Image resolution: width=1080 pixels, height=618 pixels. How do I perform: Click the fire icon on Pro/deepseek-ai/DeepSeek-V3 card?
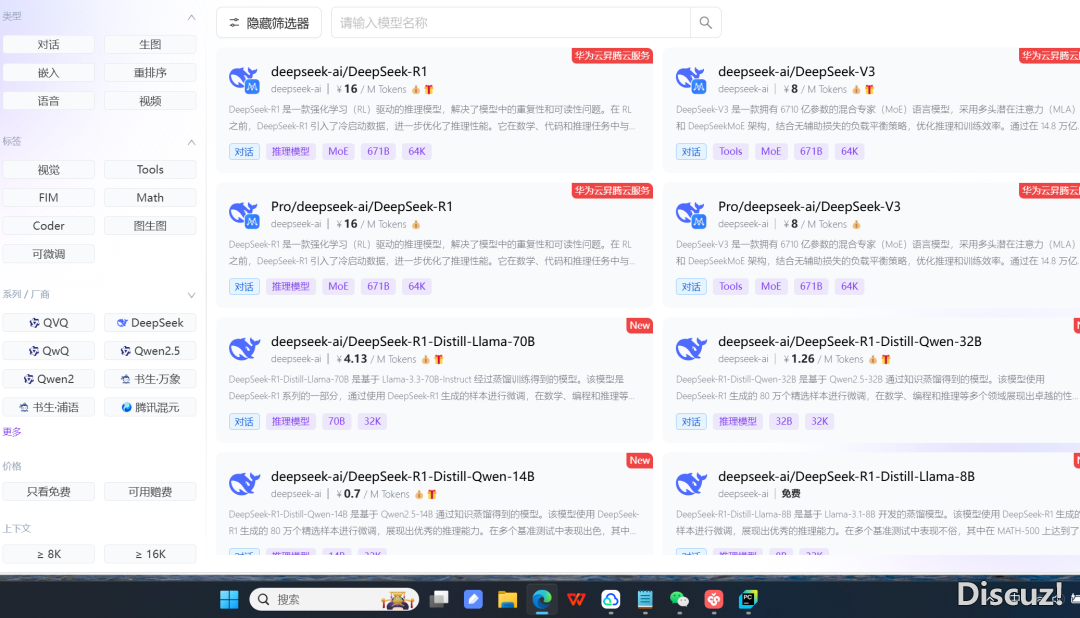pyautogui.click(x=856, y=225)
